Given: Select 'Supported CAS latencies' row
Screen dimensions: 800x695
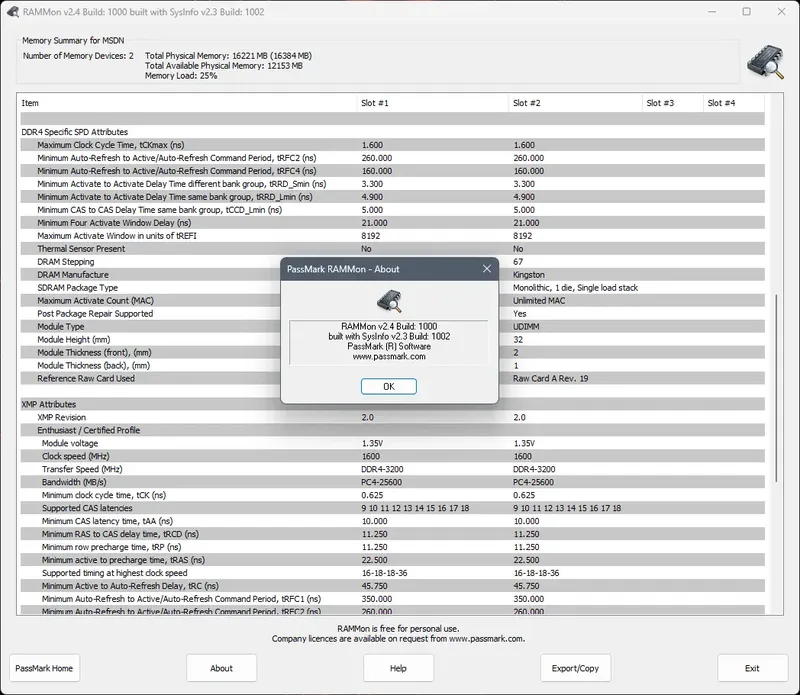Looking at the screenshot, I should click(x=392, y=508).
